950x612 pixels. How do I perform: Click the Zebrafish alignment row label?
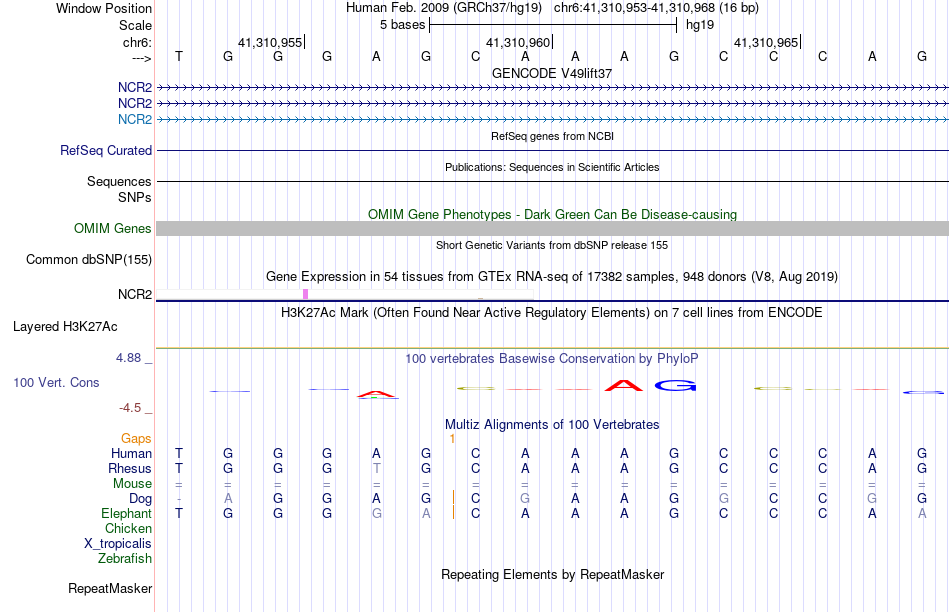[x=125, y=559]
